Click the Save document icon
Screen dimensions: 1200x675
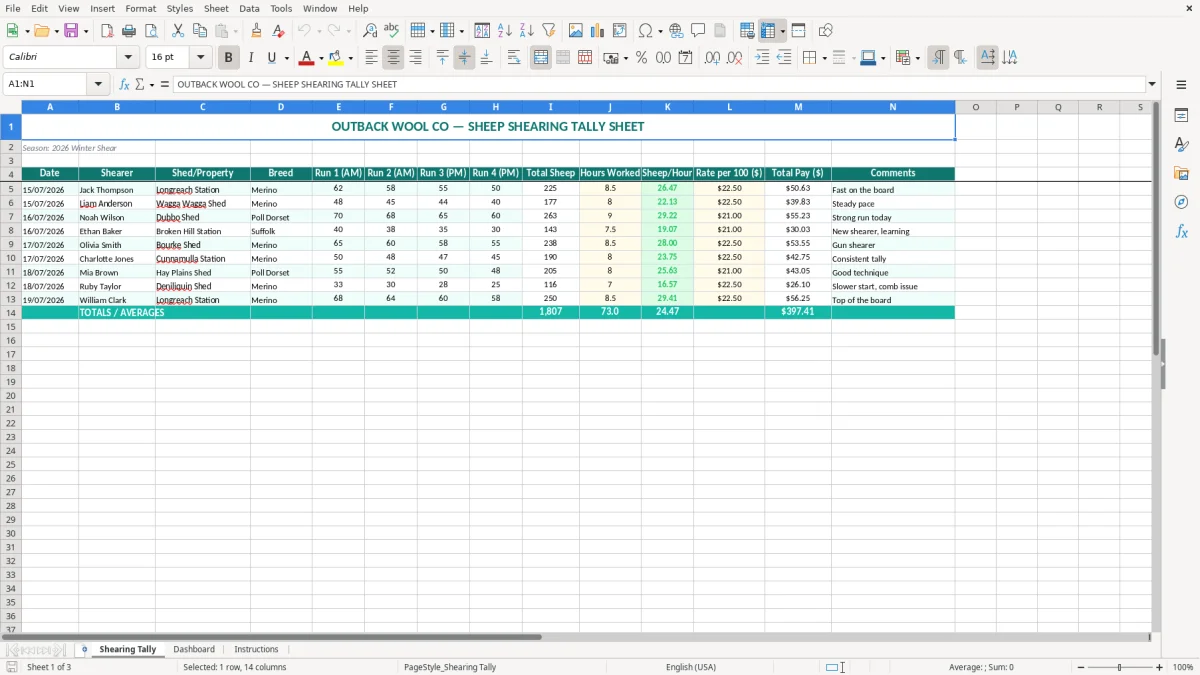tap(71, 31)
